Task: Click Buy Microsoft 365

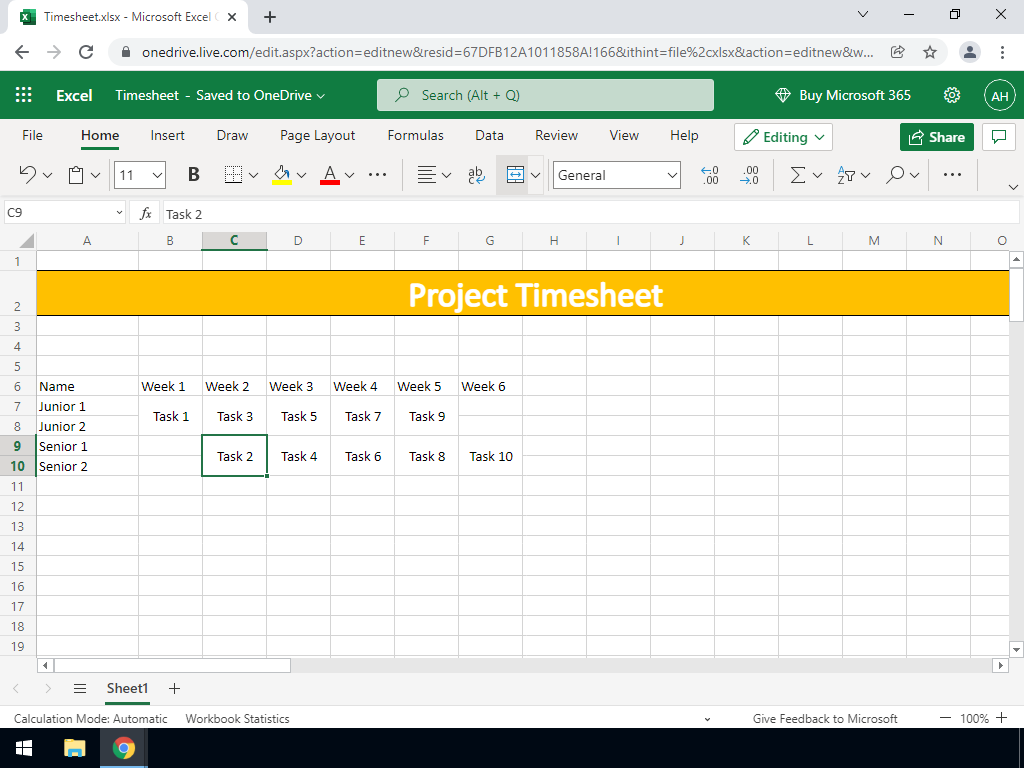Action: (x=842, y=95)
